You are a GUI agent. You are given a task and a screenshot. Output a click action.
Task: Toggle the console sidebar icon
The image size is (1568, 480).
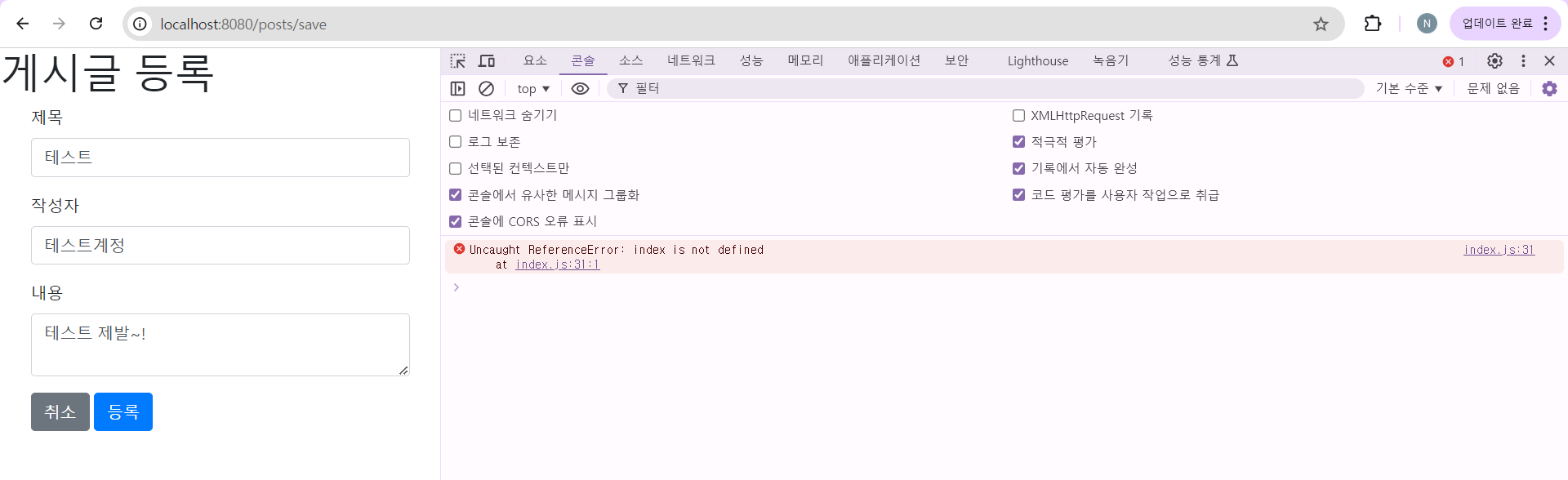458,88
